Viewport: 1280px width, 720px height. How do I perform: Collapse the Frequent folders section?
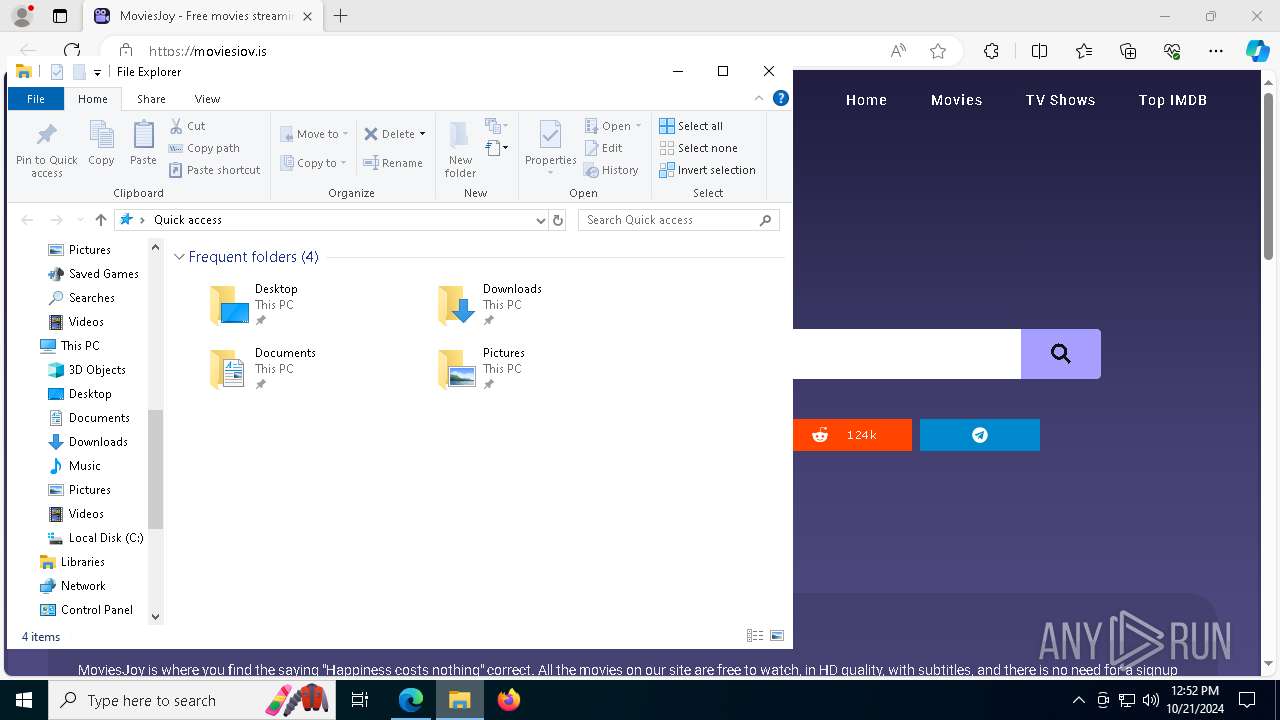click(179, 257)
